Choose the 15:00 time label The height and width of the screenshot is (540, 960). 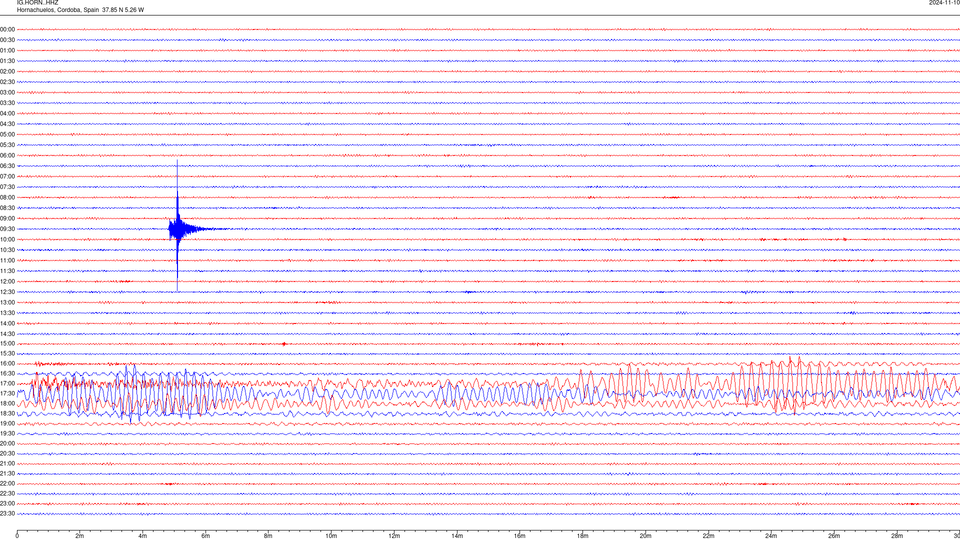[7, 343]
